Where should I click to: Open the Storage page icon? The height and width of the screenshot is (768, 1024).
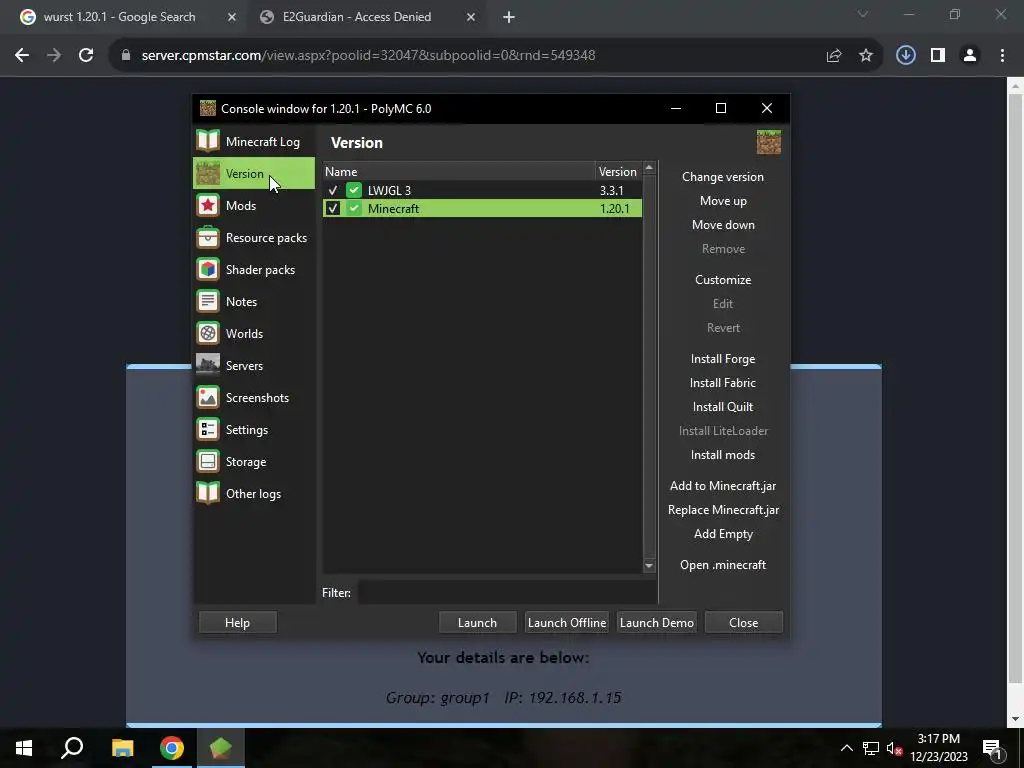(208, 461)
